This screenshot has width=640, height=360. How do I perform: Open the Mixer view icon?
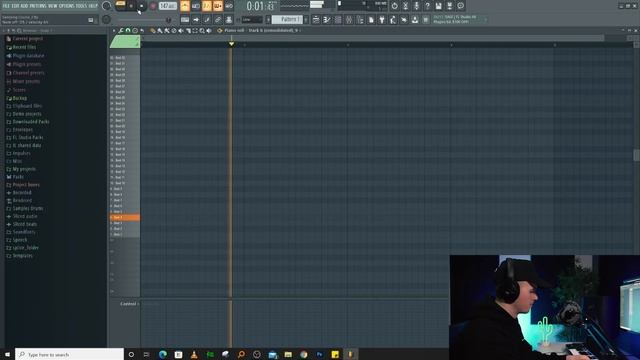349,20
